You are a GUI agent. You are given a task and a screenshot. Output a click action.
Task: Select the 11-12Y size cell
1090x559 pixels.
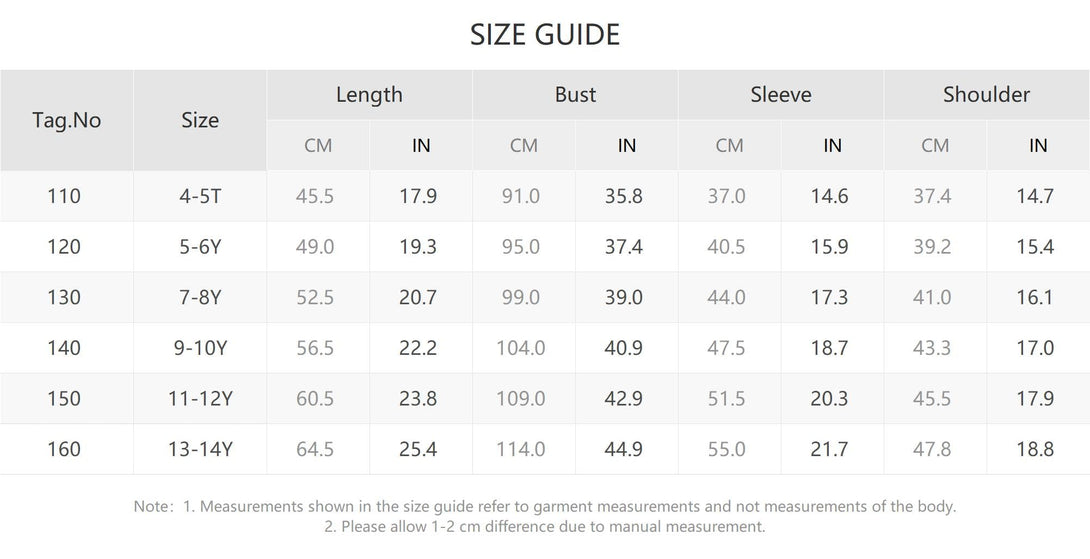tap(200, 399)
